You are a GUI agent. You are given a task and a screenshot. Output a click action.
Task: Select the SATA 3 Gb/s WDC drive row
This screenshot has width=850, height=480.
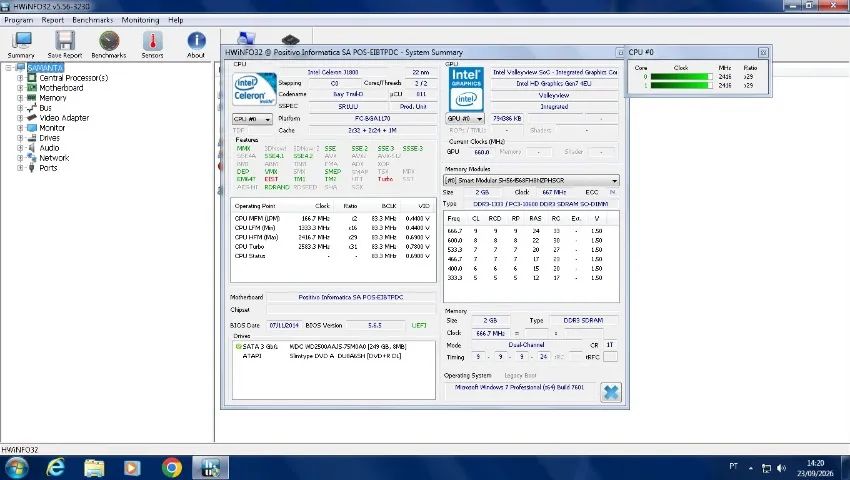point(333,347)
